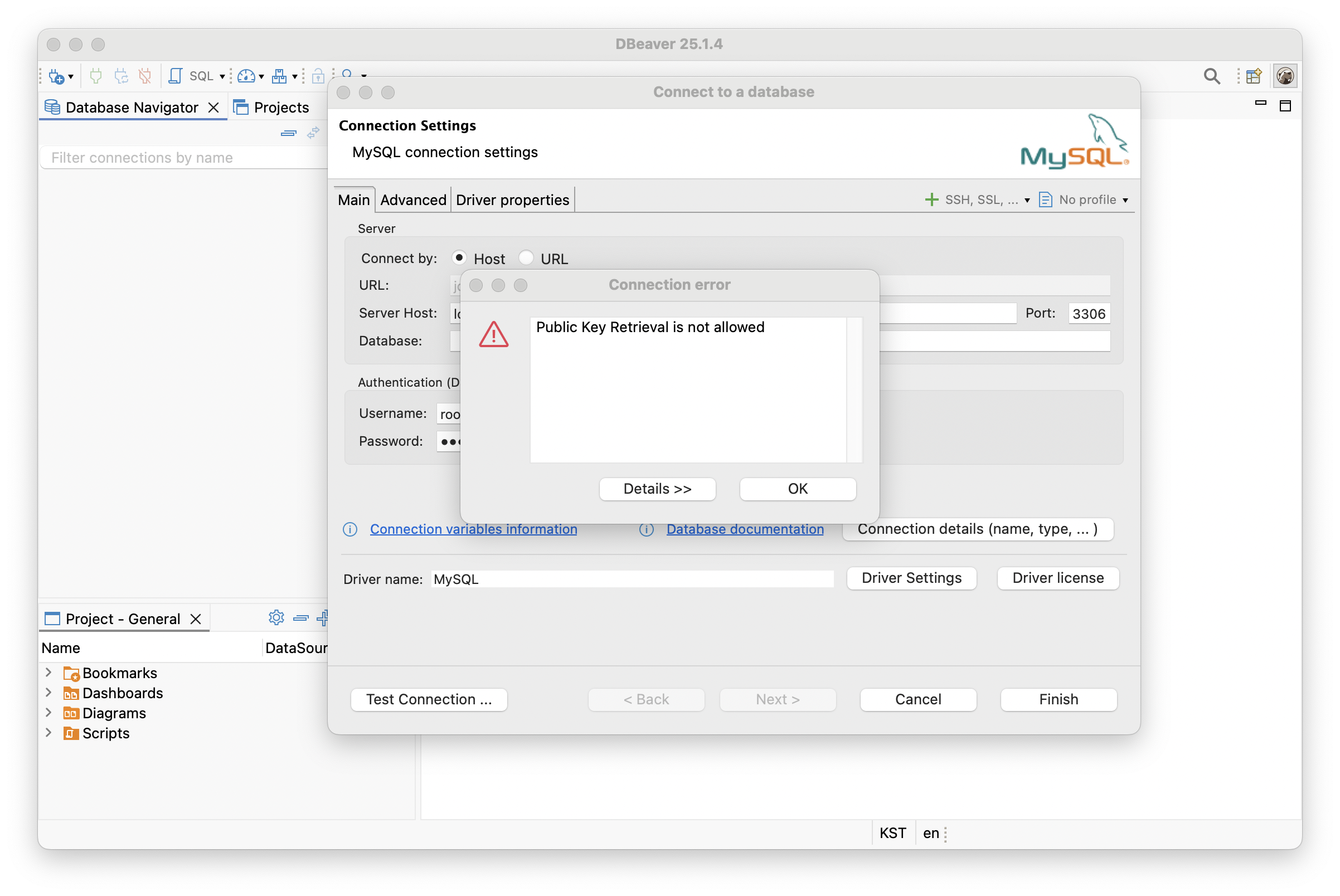Viewport: 1340px width, 896px height.
Task: Open the SQL script editor icon
Action: point(176,76)
